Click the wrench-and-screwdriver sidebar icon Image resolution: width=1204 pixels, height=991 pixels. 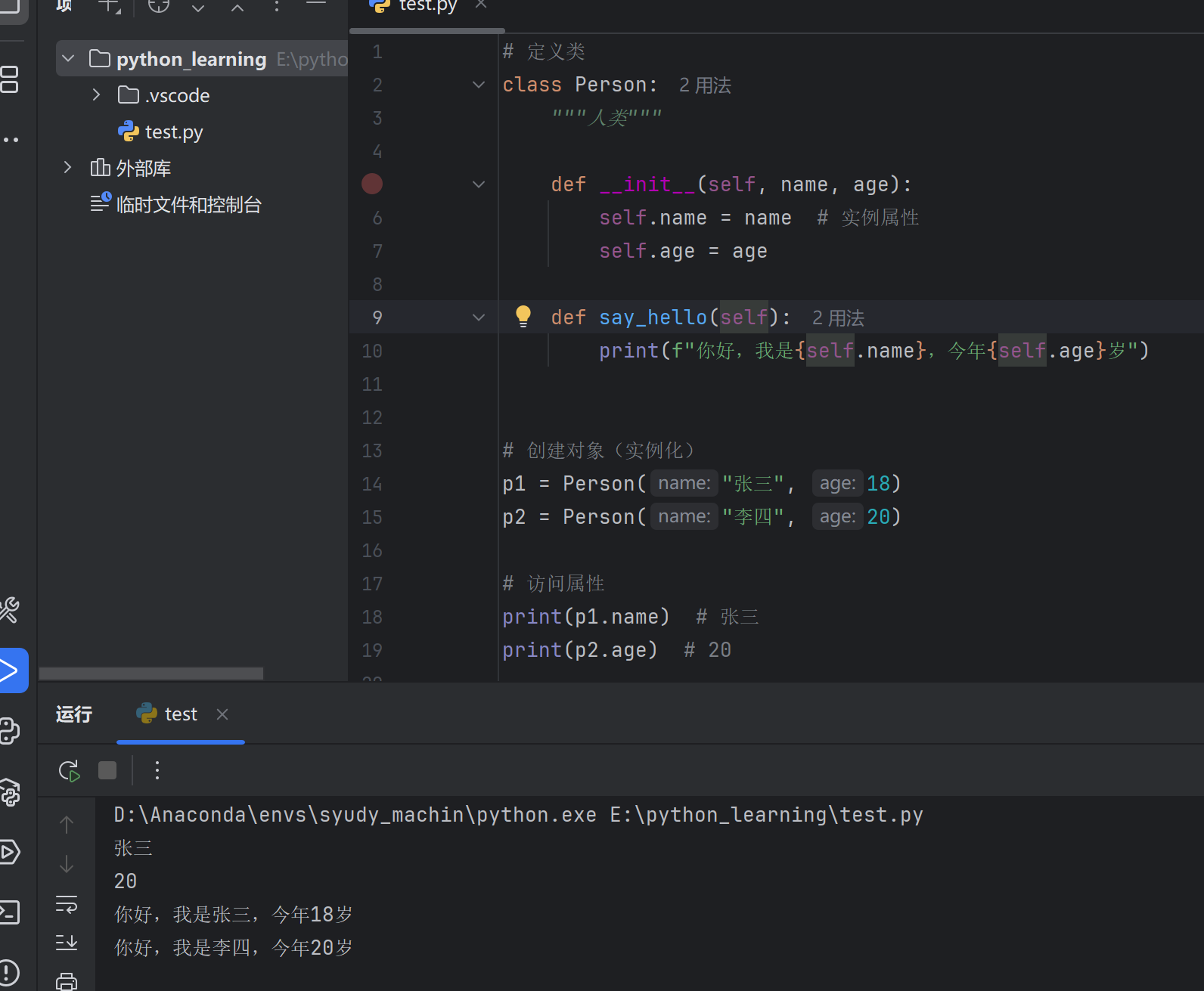[x=10, y=609]
